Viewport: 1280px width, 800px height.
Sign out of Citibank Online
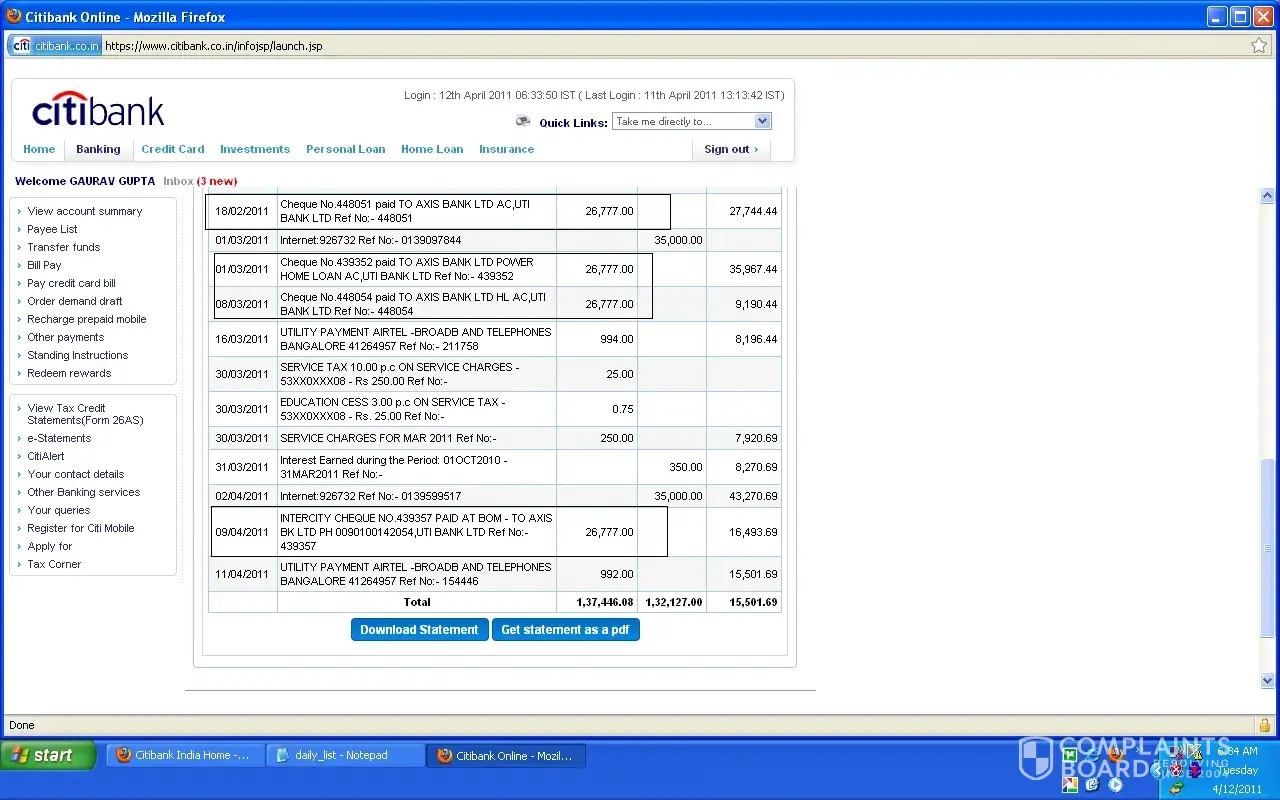coord(731,149)
